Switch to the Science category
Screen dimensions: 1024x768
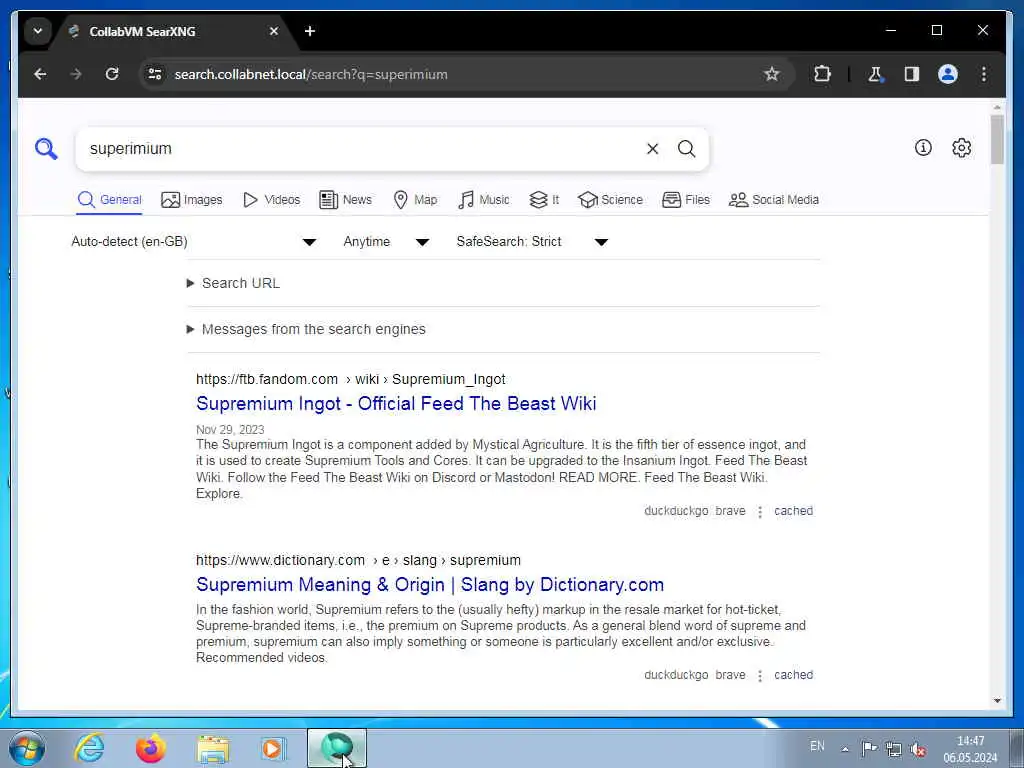611,200
